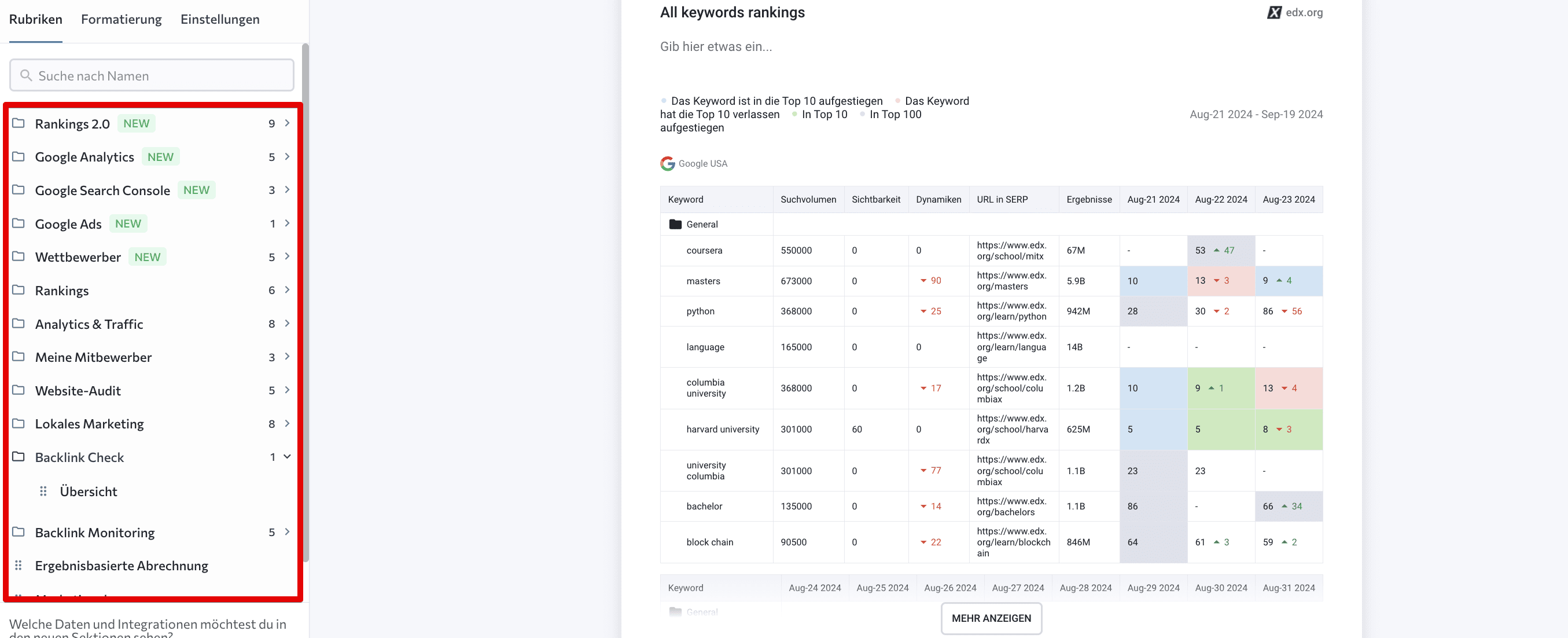Click the Lokales Marketing folder icon
The width and height of the screenshot is (1568, 638).
[19, 423]
